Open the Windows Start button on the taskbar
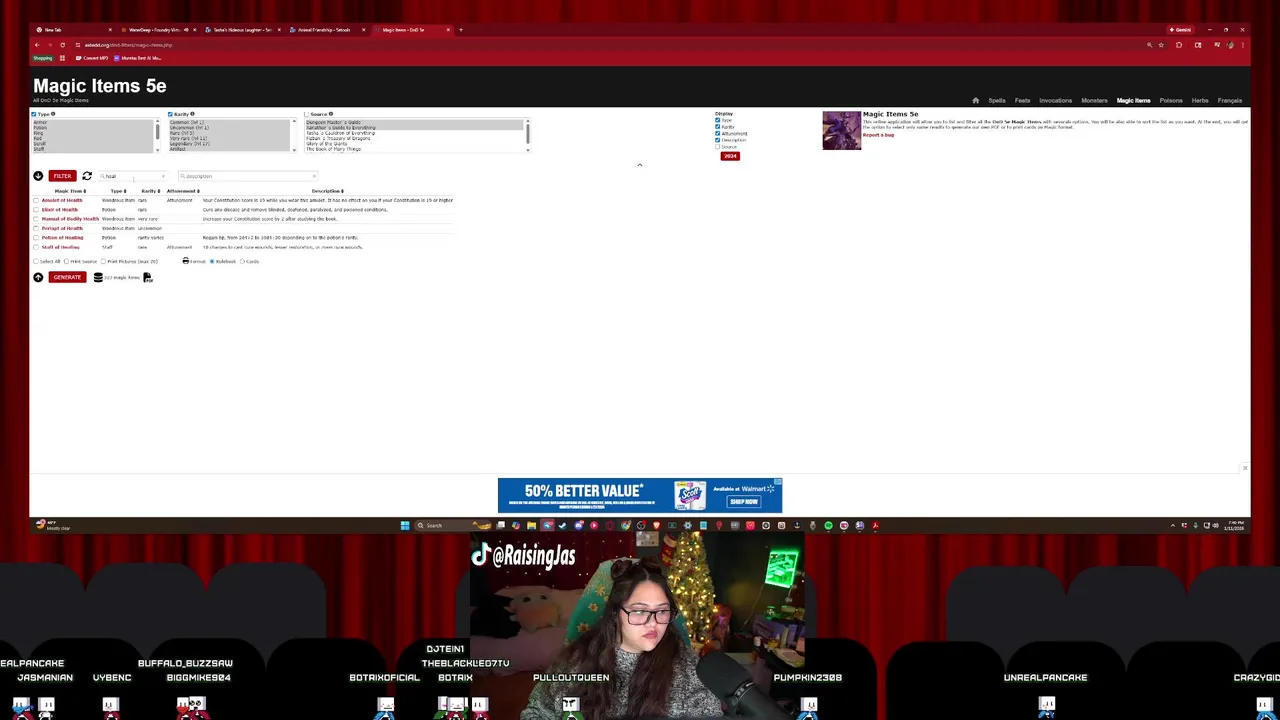The height and width of the screenshot is (720, 1280). 405,525
